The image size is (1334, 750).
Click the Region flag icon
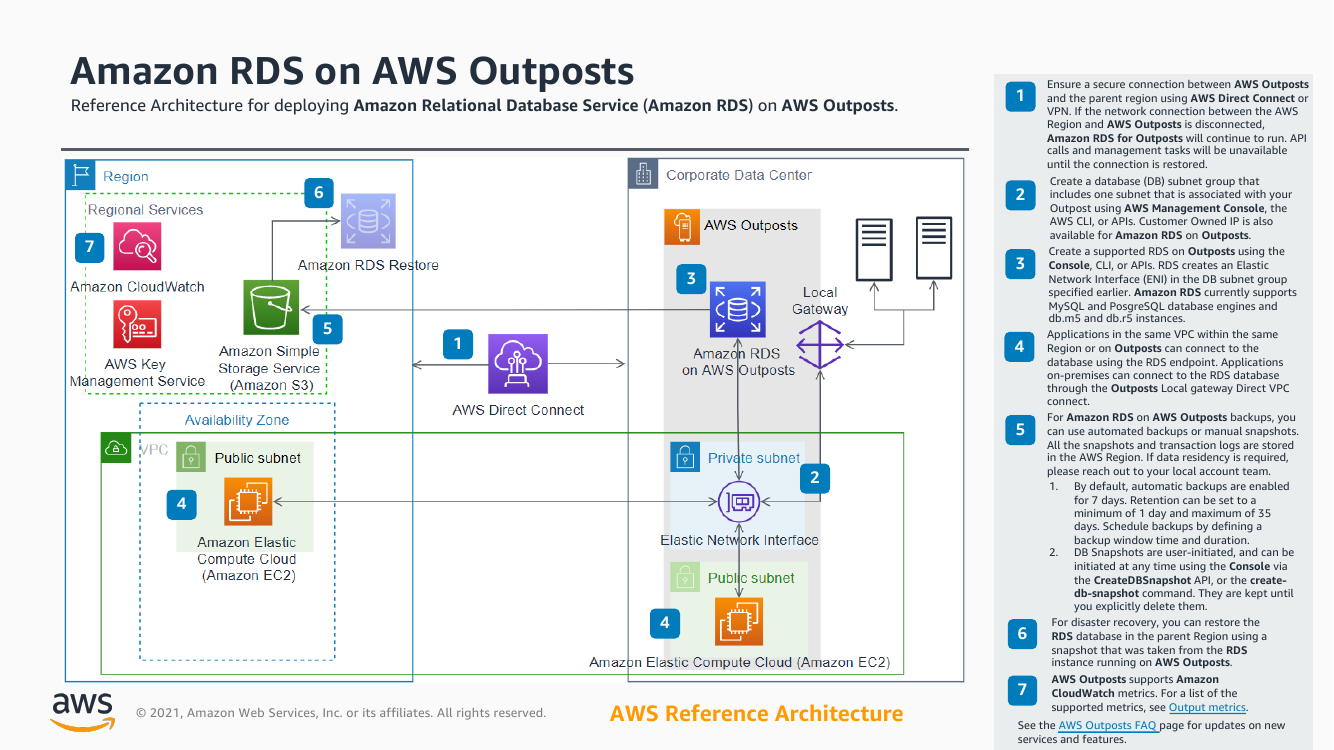[x=80, y=175]
